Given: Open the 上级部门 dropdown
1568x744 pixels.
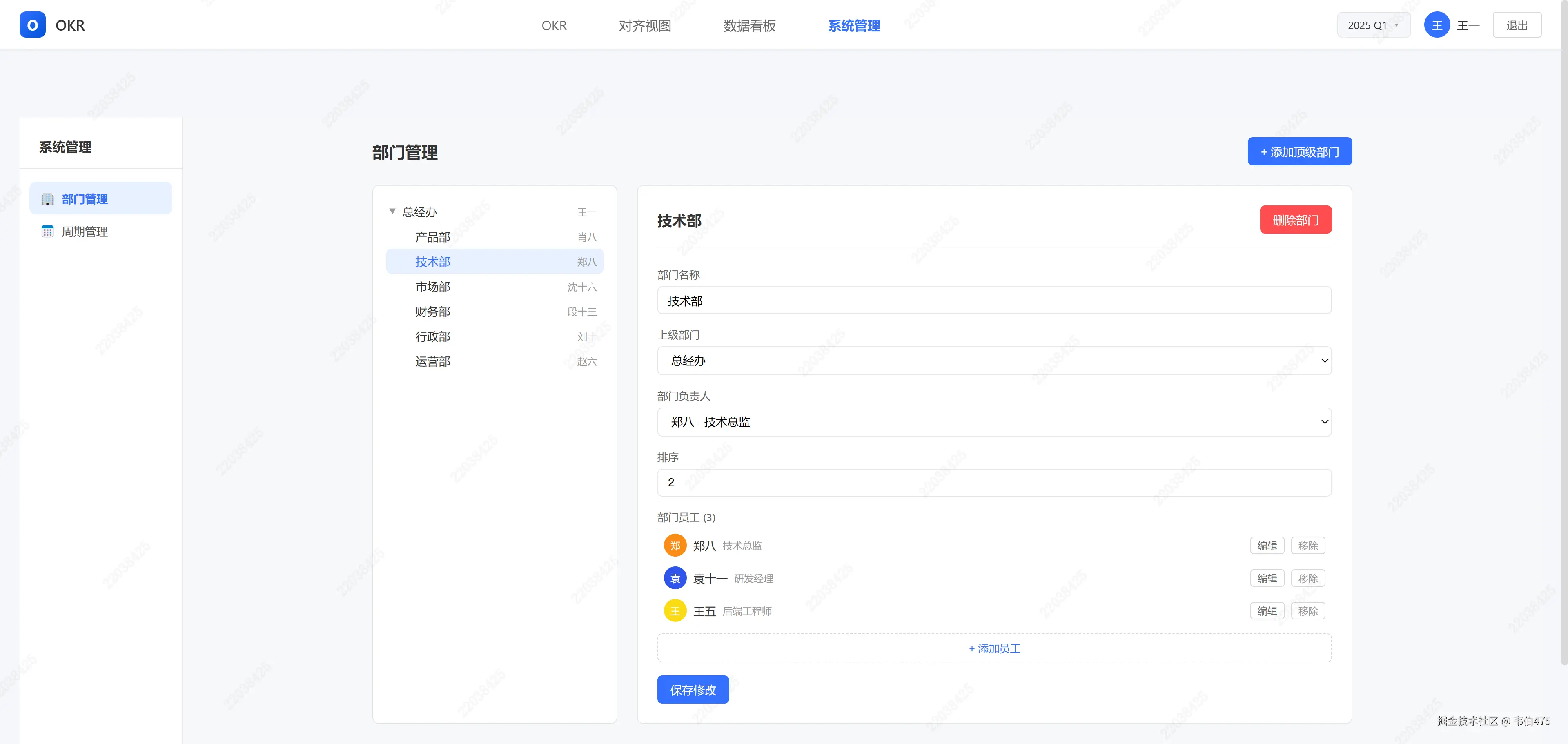Looking at the screenshot, I should point(993,361).
